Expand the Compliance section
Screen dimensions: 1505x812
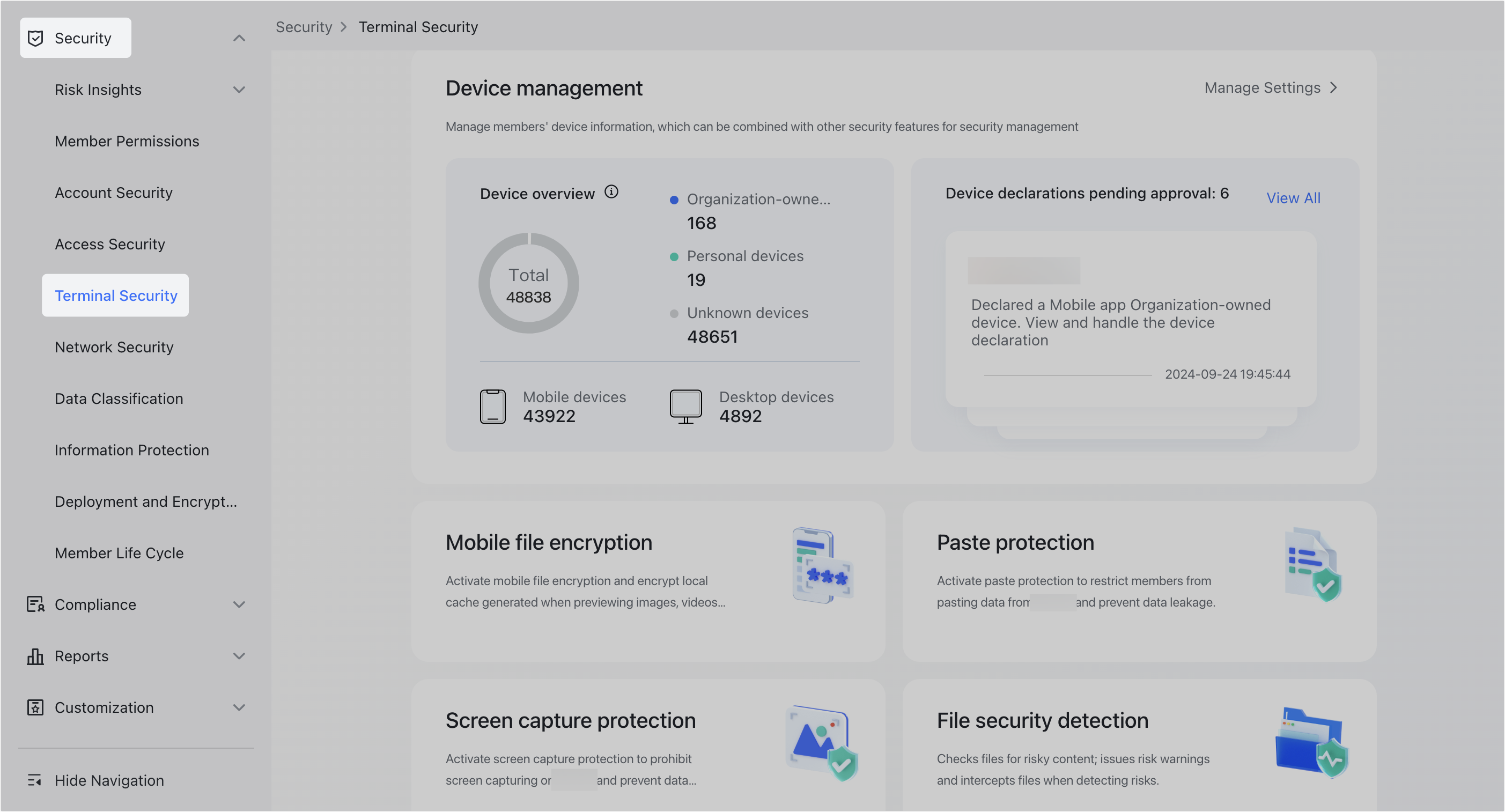[x=238, y=604]
